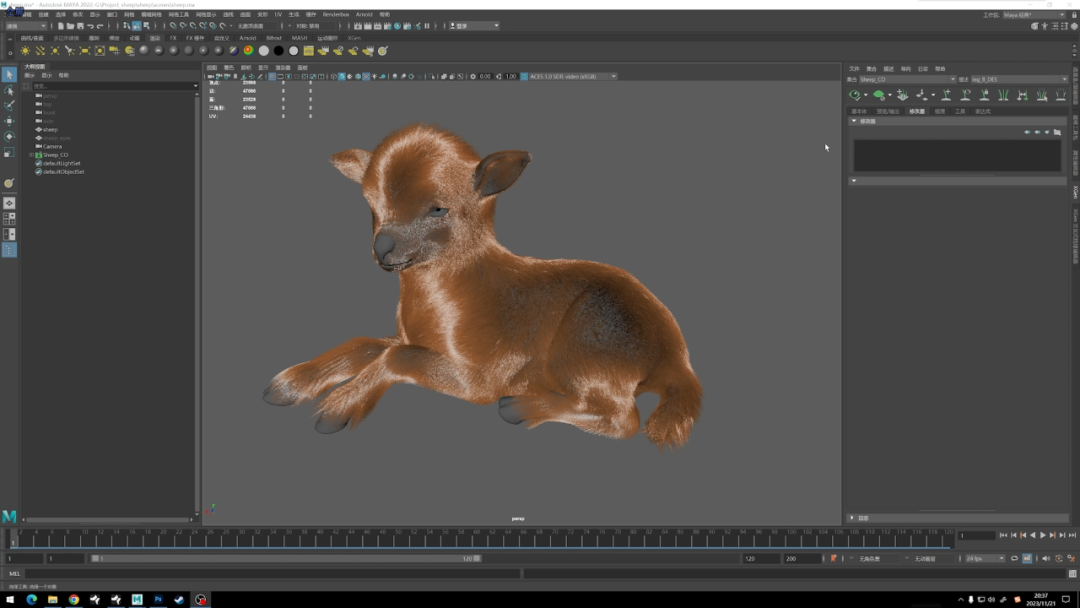Image resolution: width=1080 pixels, height=608 pixels.
Task: Select the arrow Select tool in the toolbox
Action: pyautogui.click(x=9, y=74)
